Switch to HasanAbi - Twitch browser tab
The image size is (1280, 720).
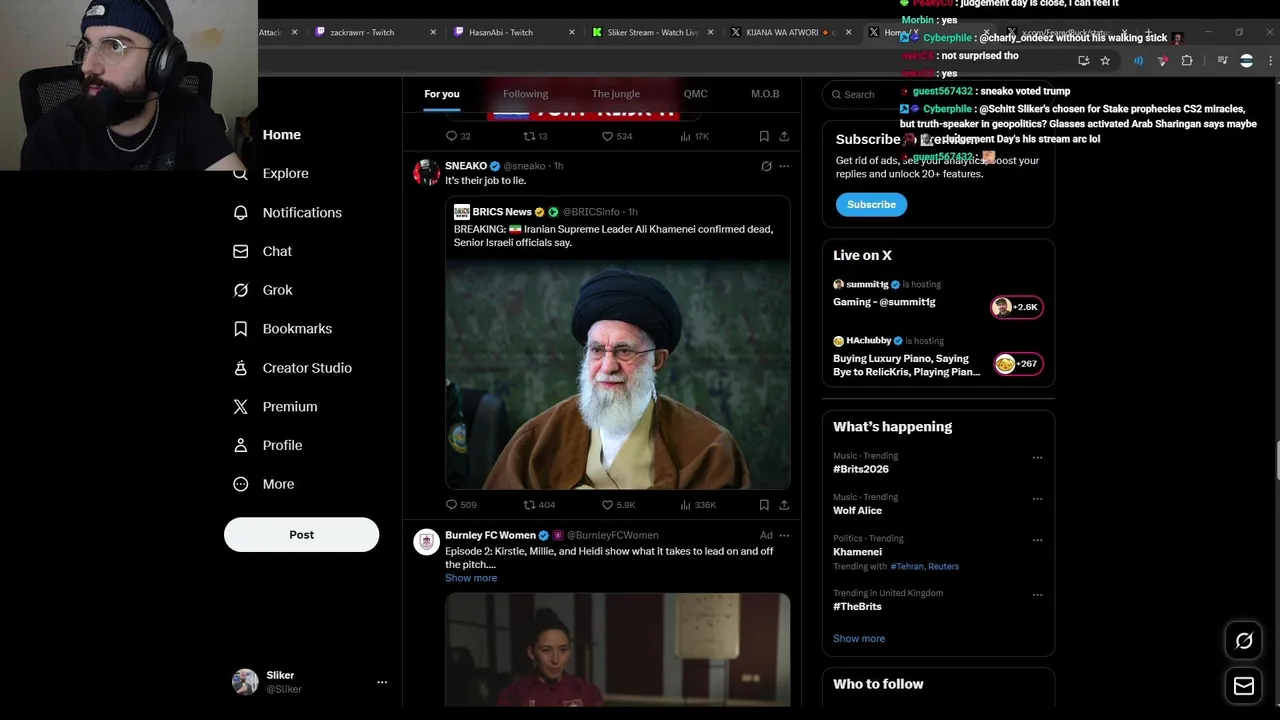[511, 32]
